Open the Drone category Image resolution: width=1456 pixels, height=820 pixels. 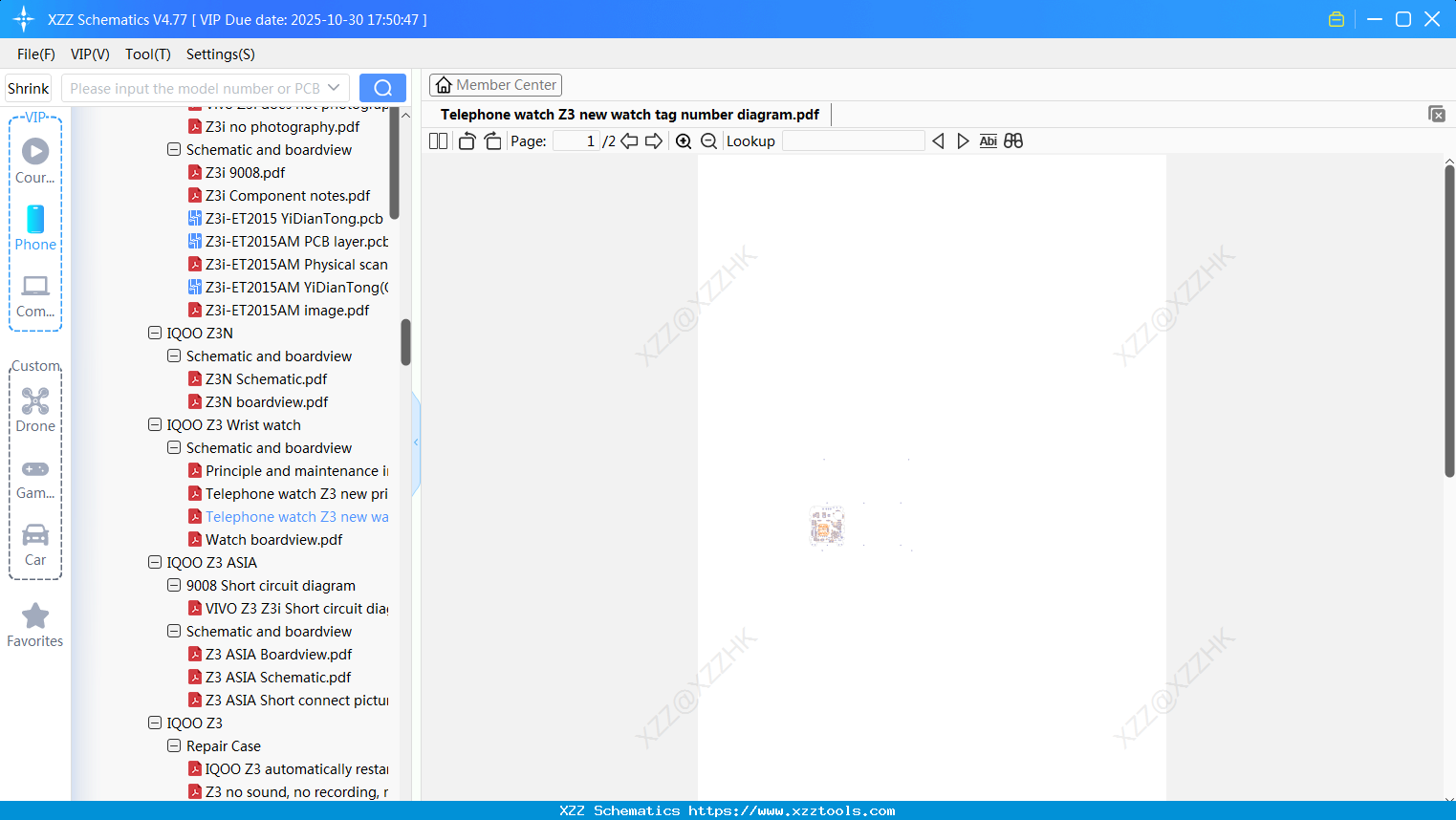(x=35, y=409)
